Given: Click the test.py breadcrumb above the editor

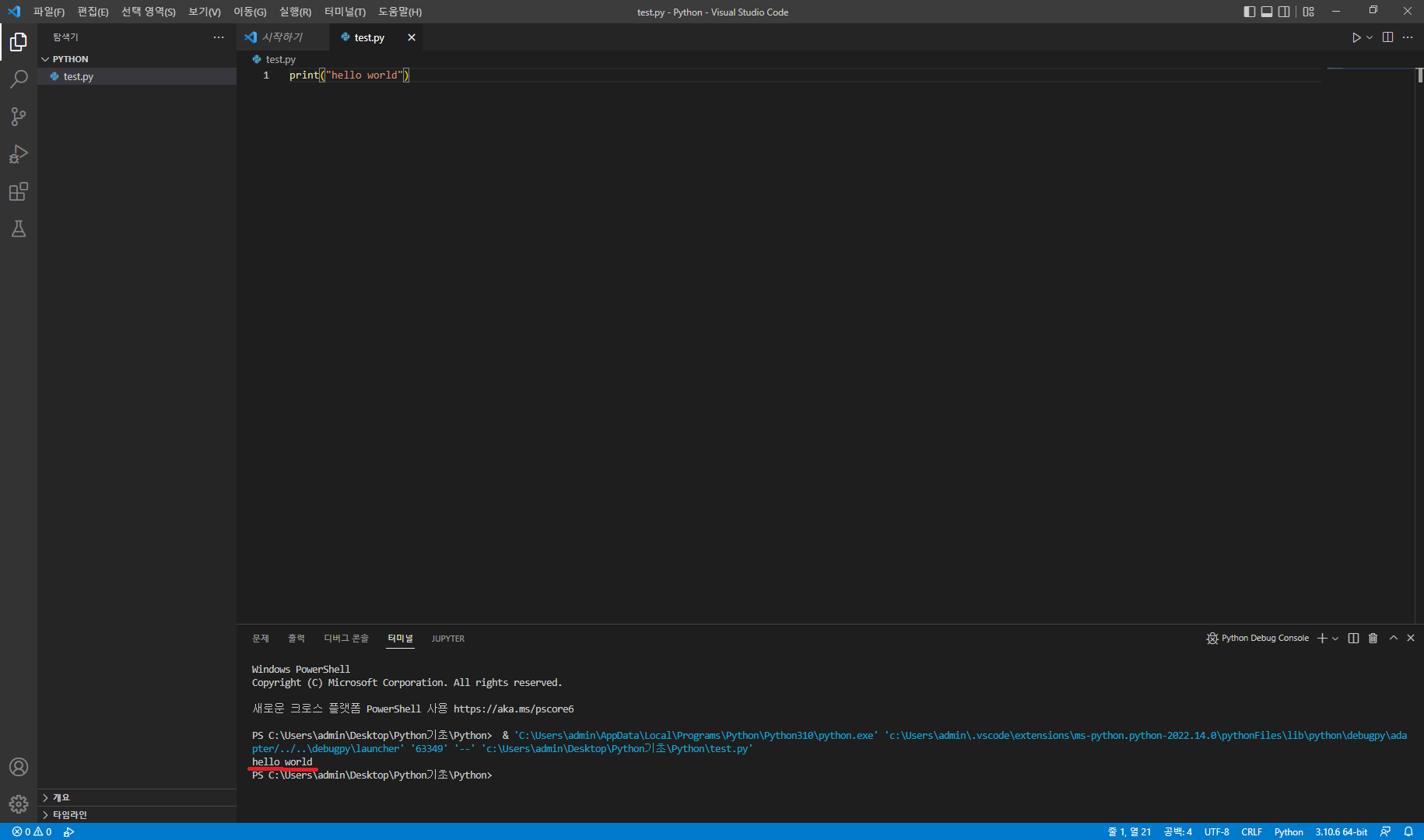Looking at the screenshot, I should pos(275,59).
